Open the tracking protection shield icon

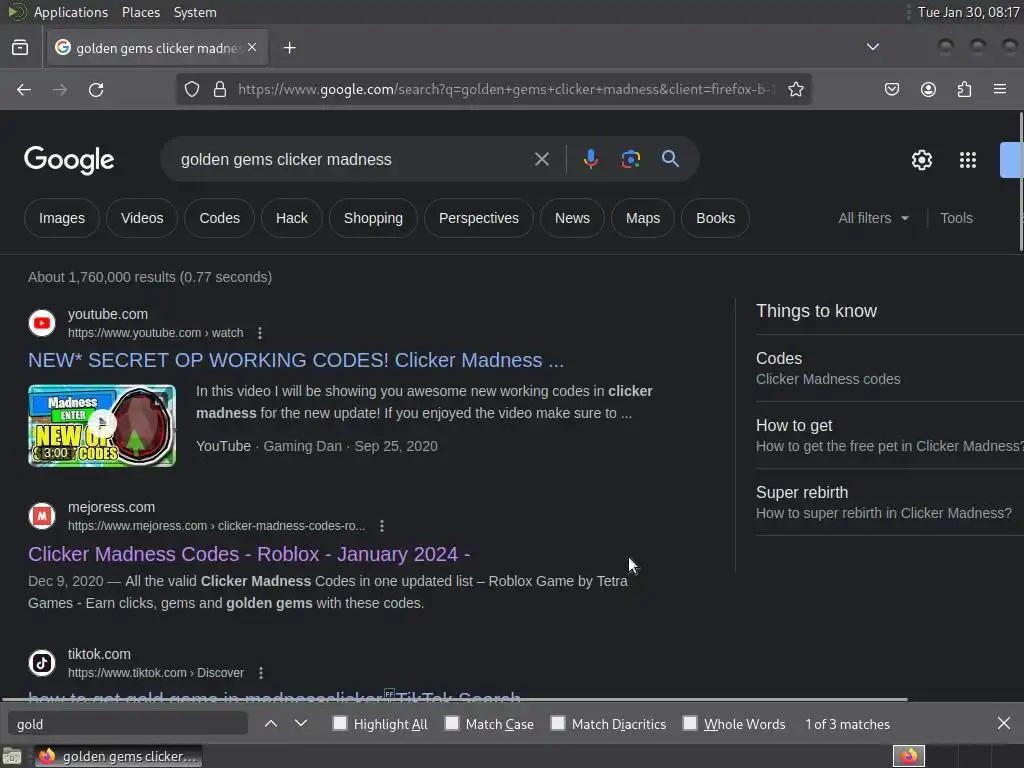[x=191, y=89]
